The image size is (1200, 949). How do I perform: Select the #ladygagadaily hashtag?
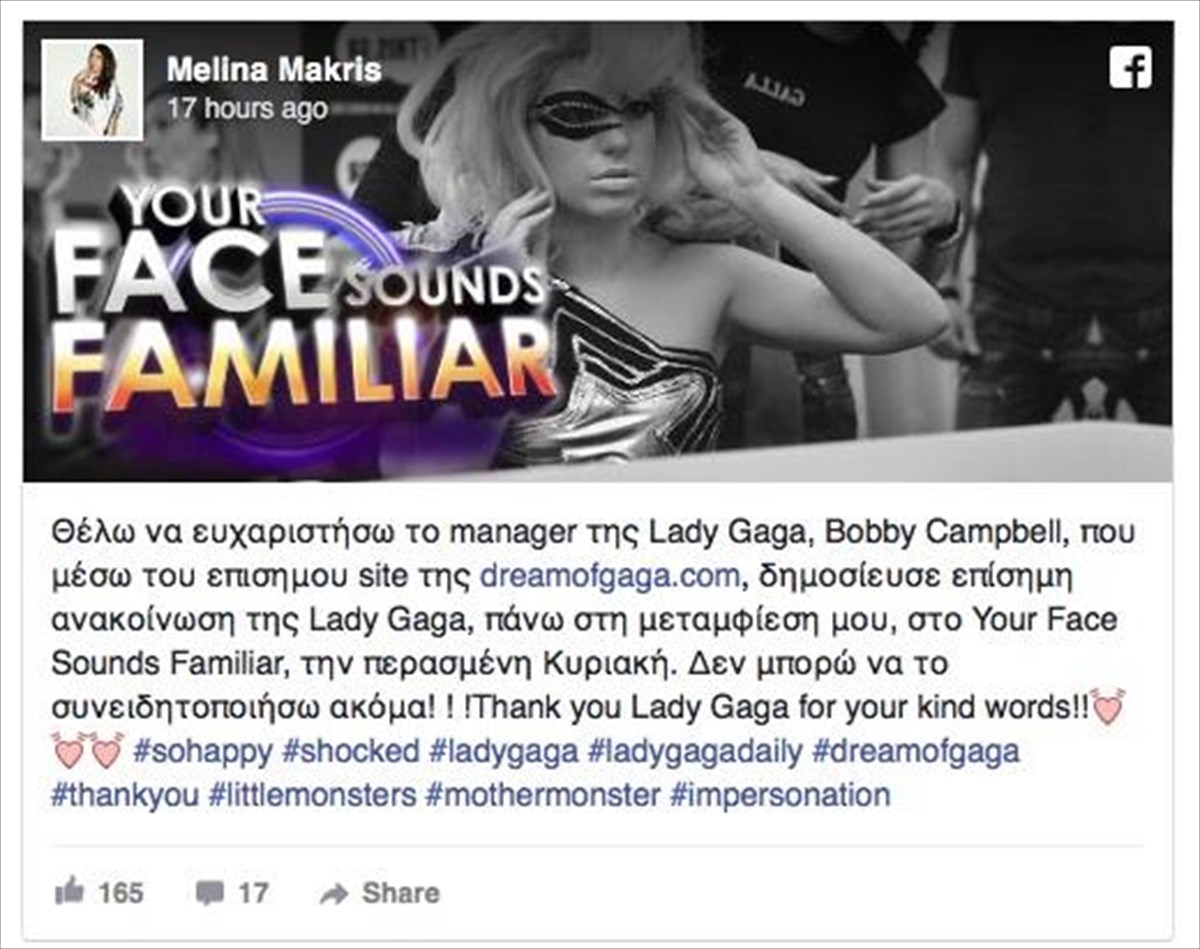[695, 752]
